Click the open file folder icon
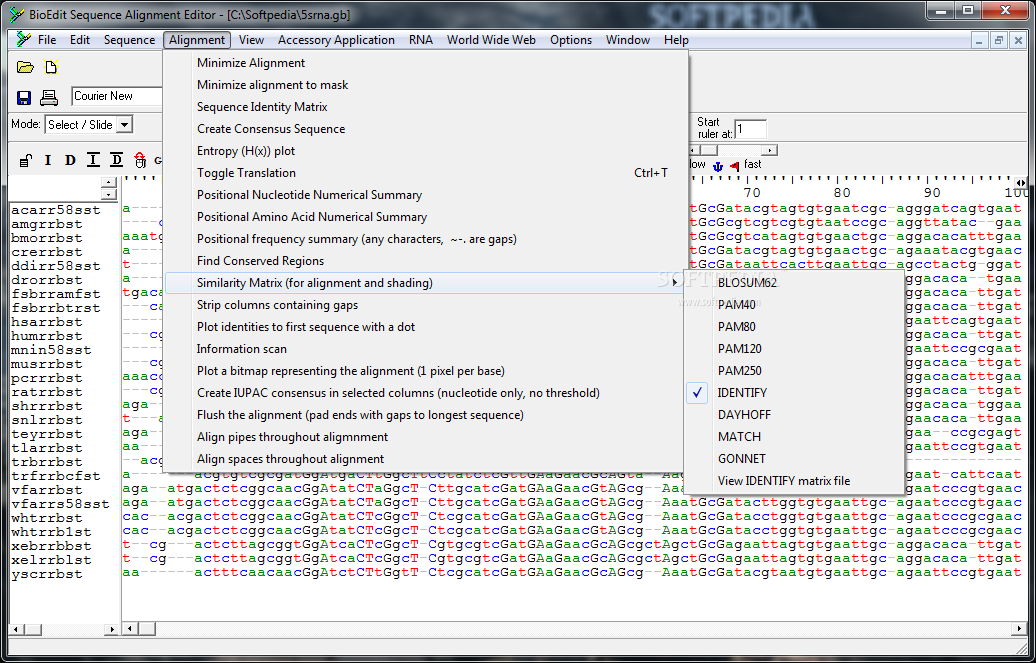The width and height of the screenshot is (1036, 663). tap(25, 67)
